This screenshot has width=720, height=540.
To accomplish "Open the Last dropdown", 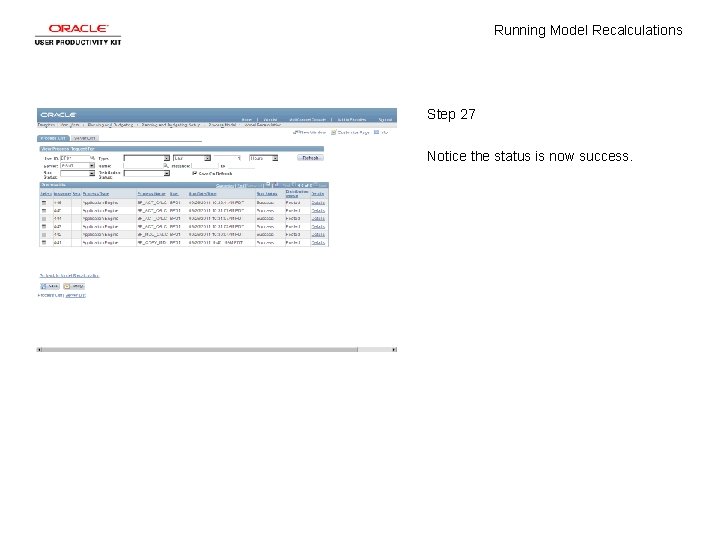I will coord(191,158).
